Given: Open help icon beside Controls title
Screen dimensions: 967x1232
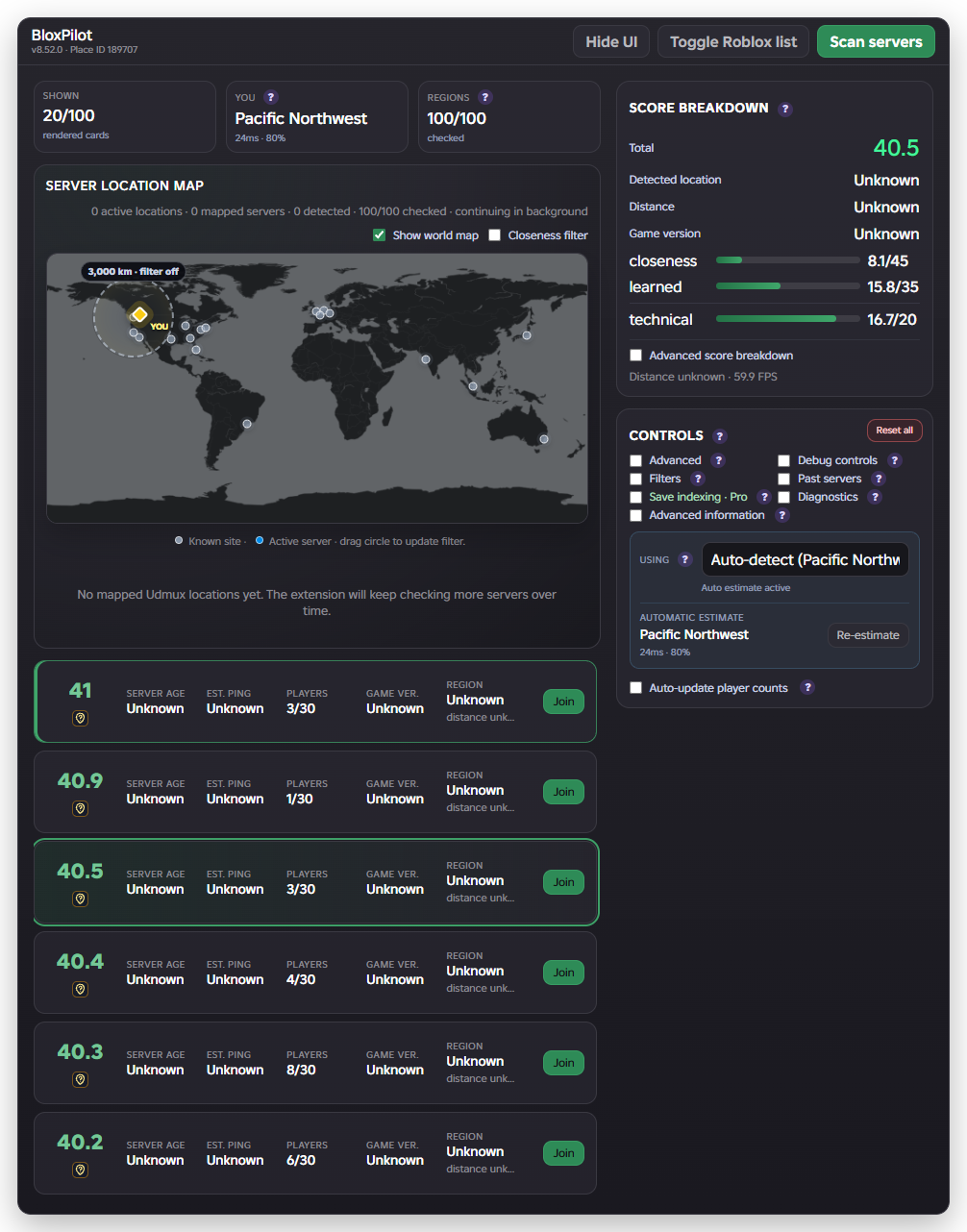Looking at the screenshot, I should coord(720,436).
